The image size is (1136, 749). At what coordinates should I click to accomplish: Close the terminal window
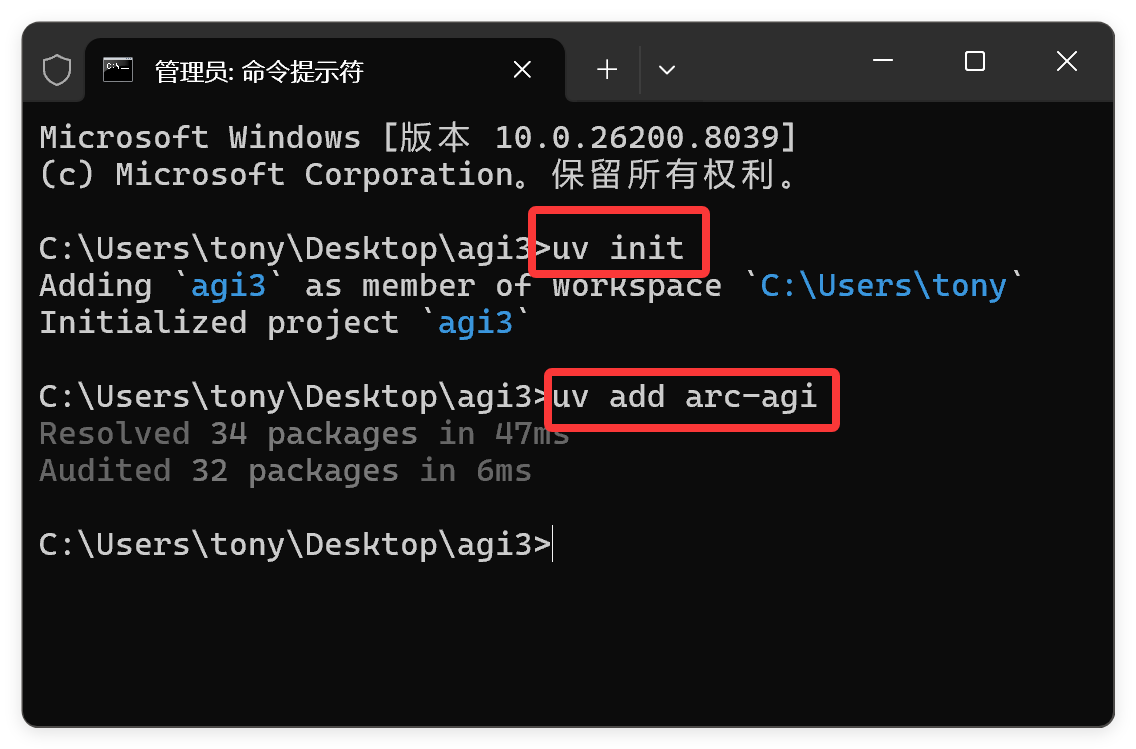[x=1066, y=62]
